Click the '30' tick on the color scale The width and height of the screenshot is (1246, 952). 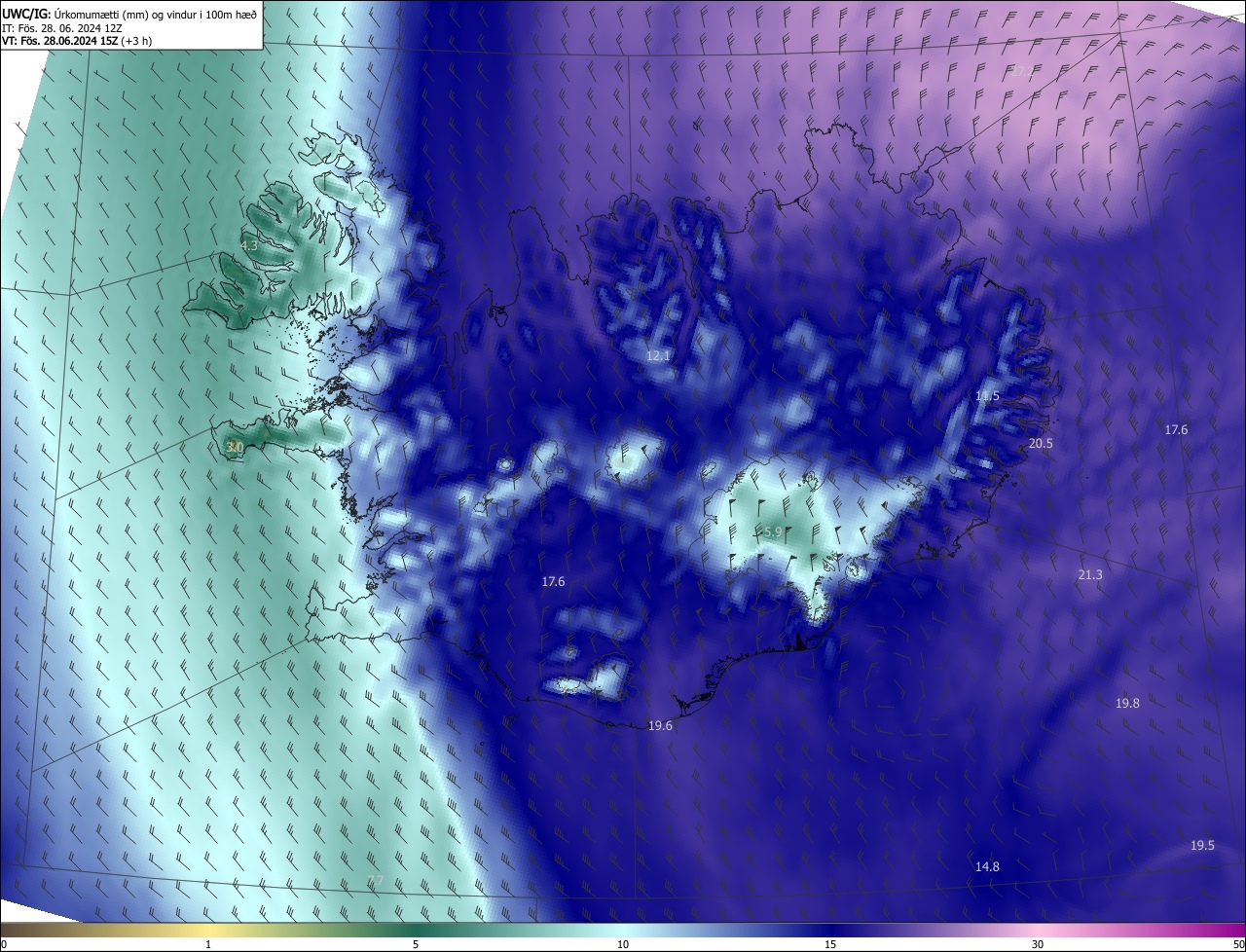coord(1038,944)
